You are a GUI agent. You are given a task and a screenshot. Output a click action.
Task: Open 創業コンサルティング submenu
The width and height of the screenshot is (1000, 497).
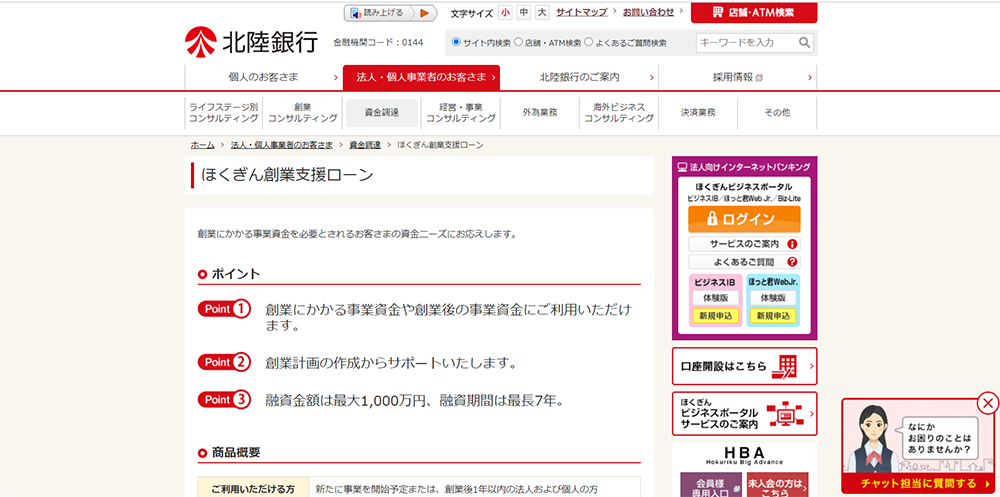tap(303, 113)
